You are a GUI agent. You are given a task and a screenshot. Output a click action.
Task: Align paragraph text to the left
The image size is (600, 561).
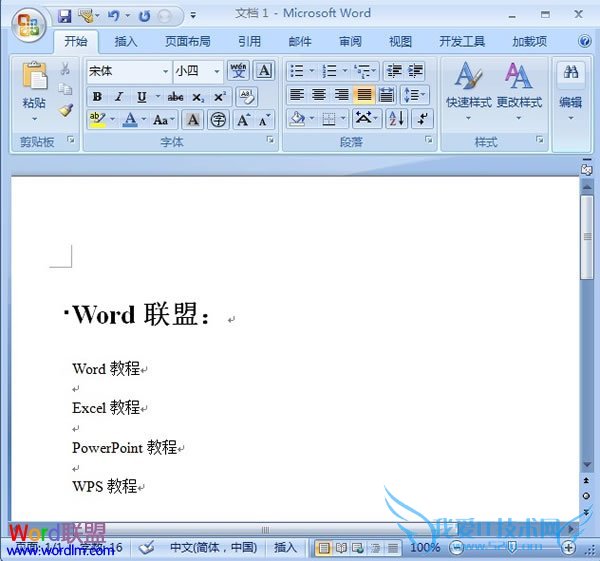click(x=297, y=94)
